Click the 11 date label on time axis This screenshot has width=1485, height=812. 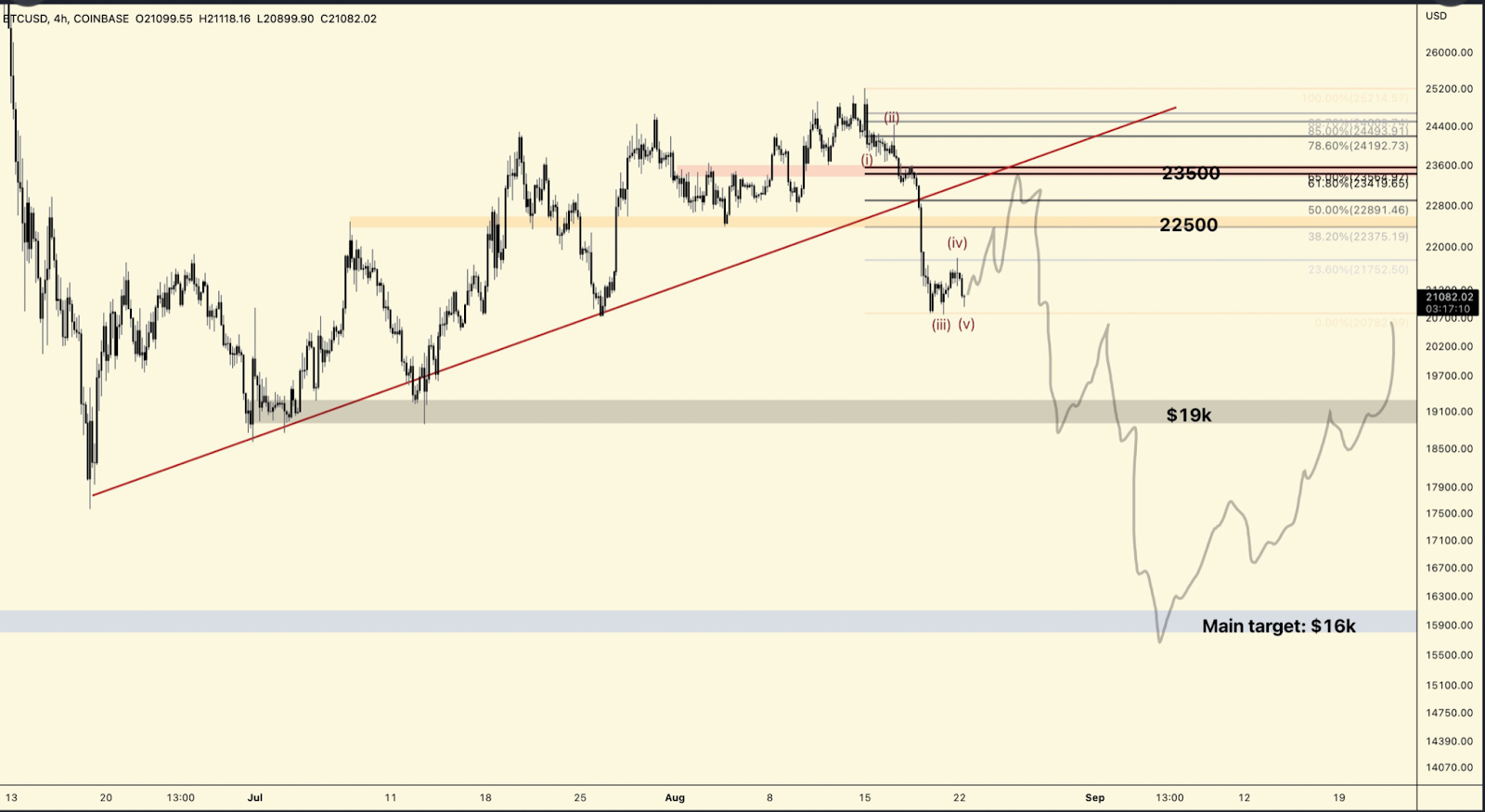click(x=391, y=798)
